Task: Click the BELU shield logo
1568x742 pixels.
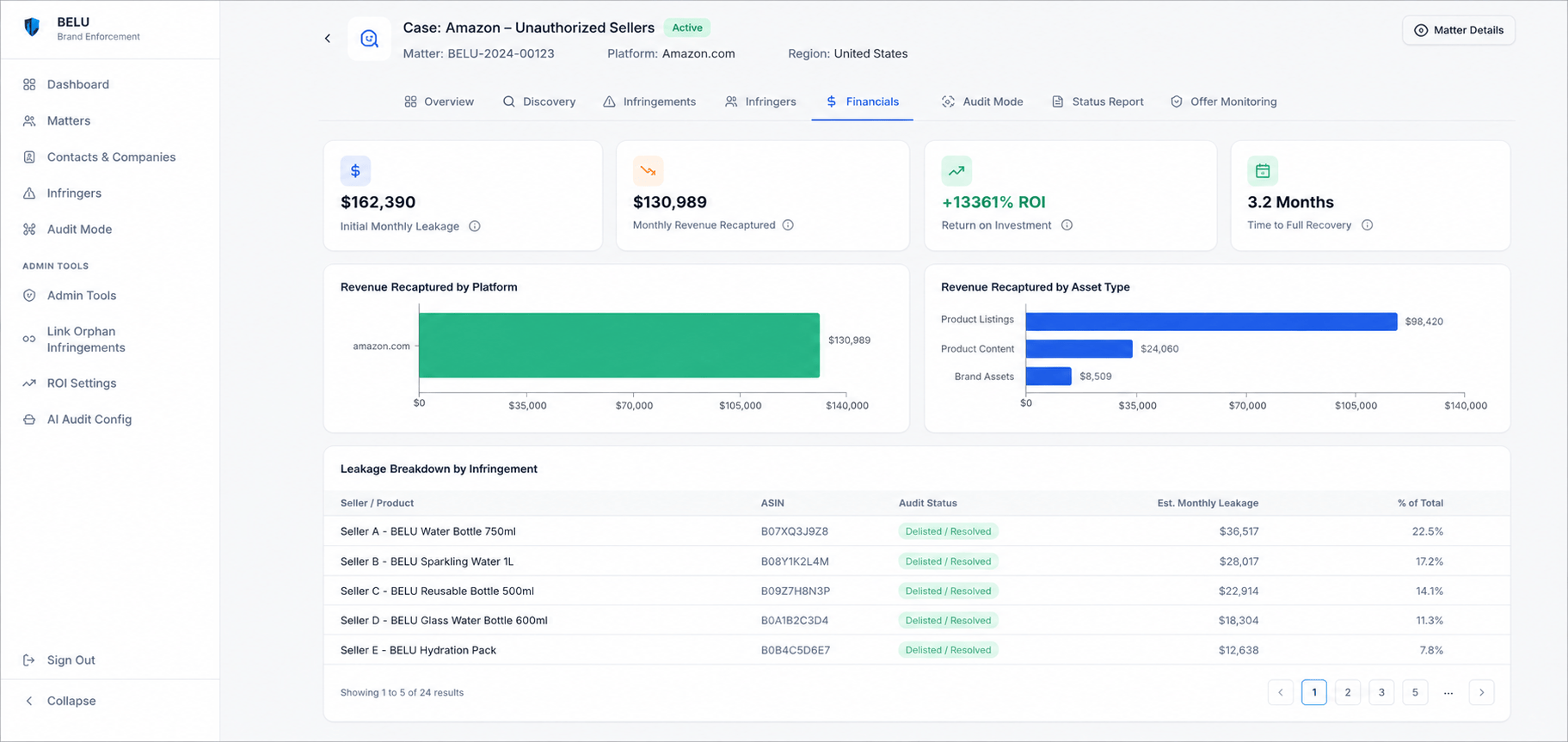Action: click(x=32, y=28)
